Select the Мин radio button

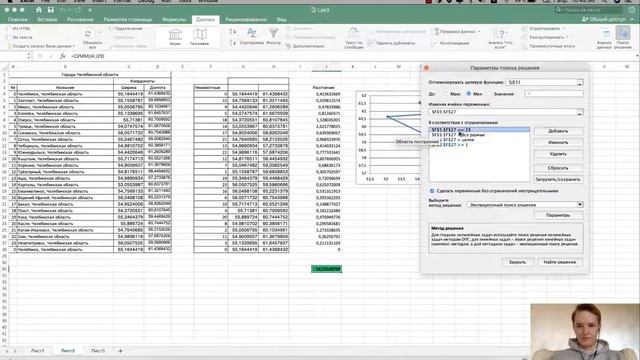[x=469, y=94]
